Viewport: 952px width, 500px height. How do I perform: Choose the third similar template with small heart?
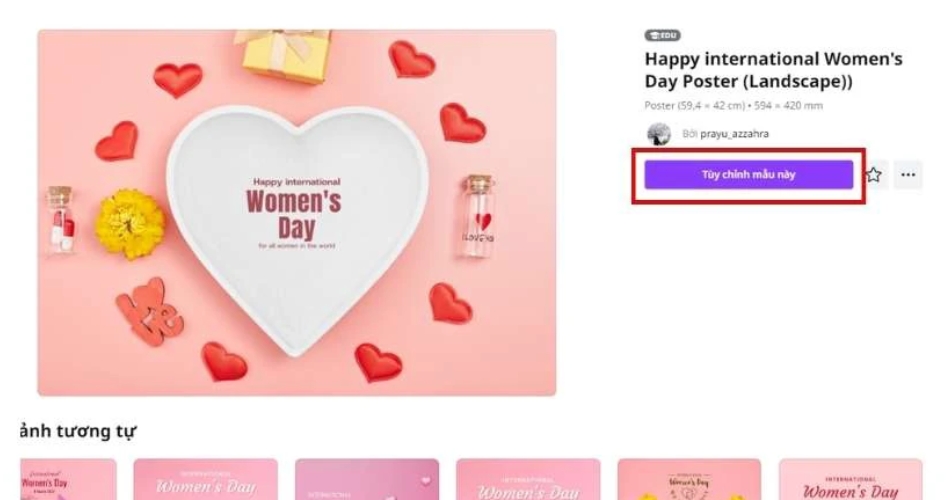[366, 480]
